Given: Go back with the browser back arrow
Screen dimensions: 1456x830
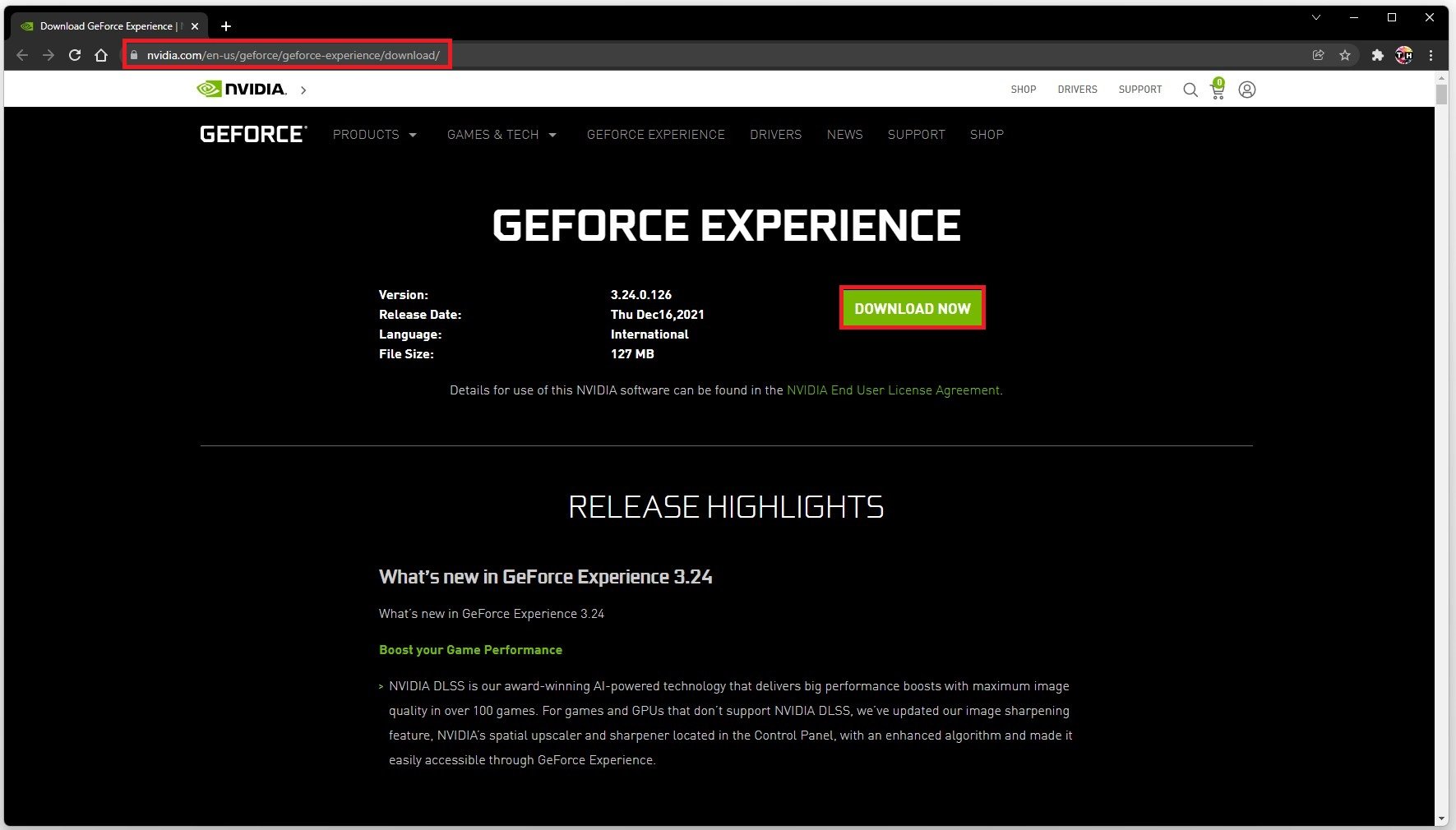Looking at the screenshot, I should click(22, 55).
